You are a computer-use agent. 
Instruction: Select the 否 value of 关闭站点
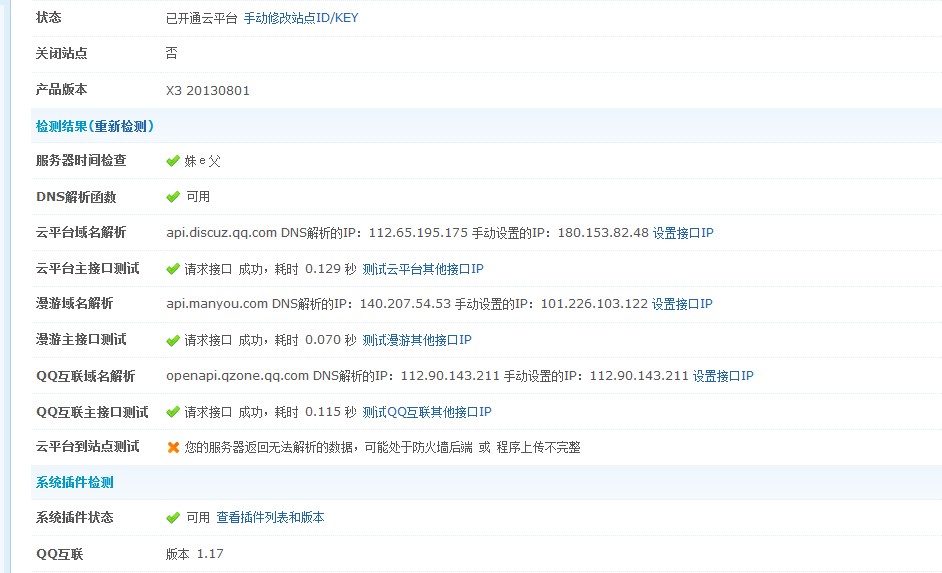(172, 53)
